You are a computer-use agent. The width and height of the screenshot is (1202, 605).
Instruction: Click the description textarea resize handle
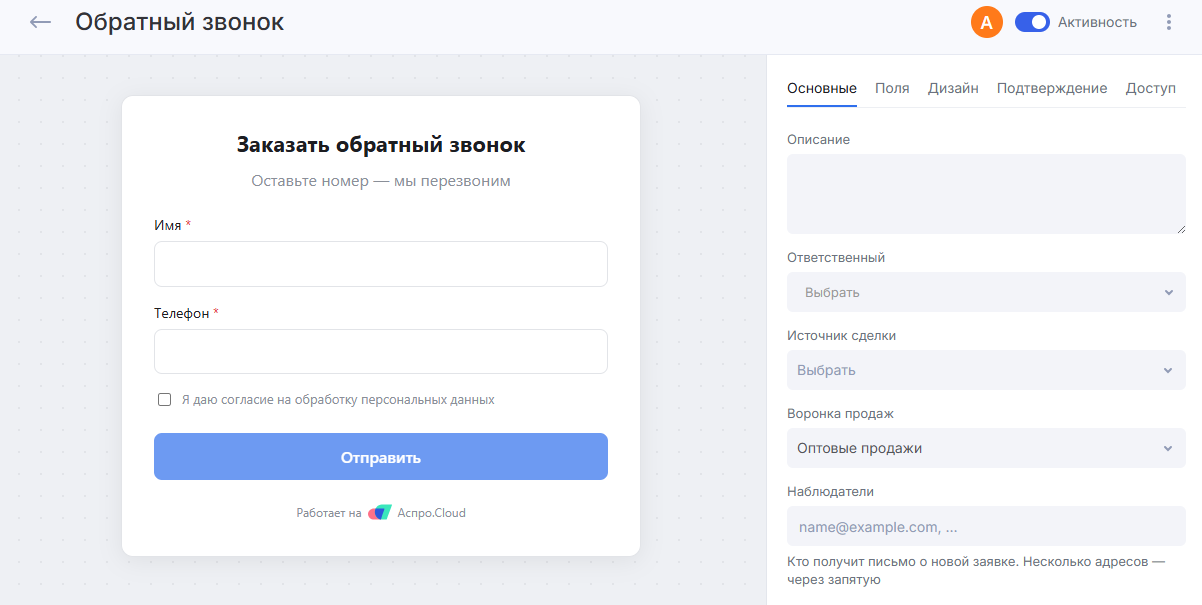(1180, 228)
